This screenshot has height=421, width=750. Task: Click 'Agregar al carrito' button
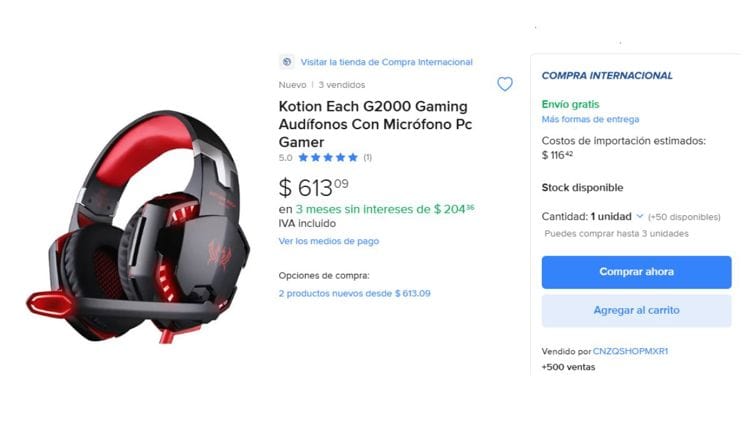[x=636, y=310]
